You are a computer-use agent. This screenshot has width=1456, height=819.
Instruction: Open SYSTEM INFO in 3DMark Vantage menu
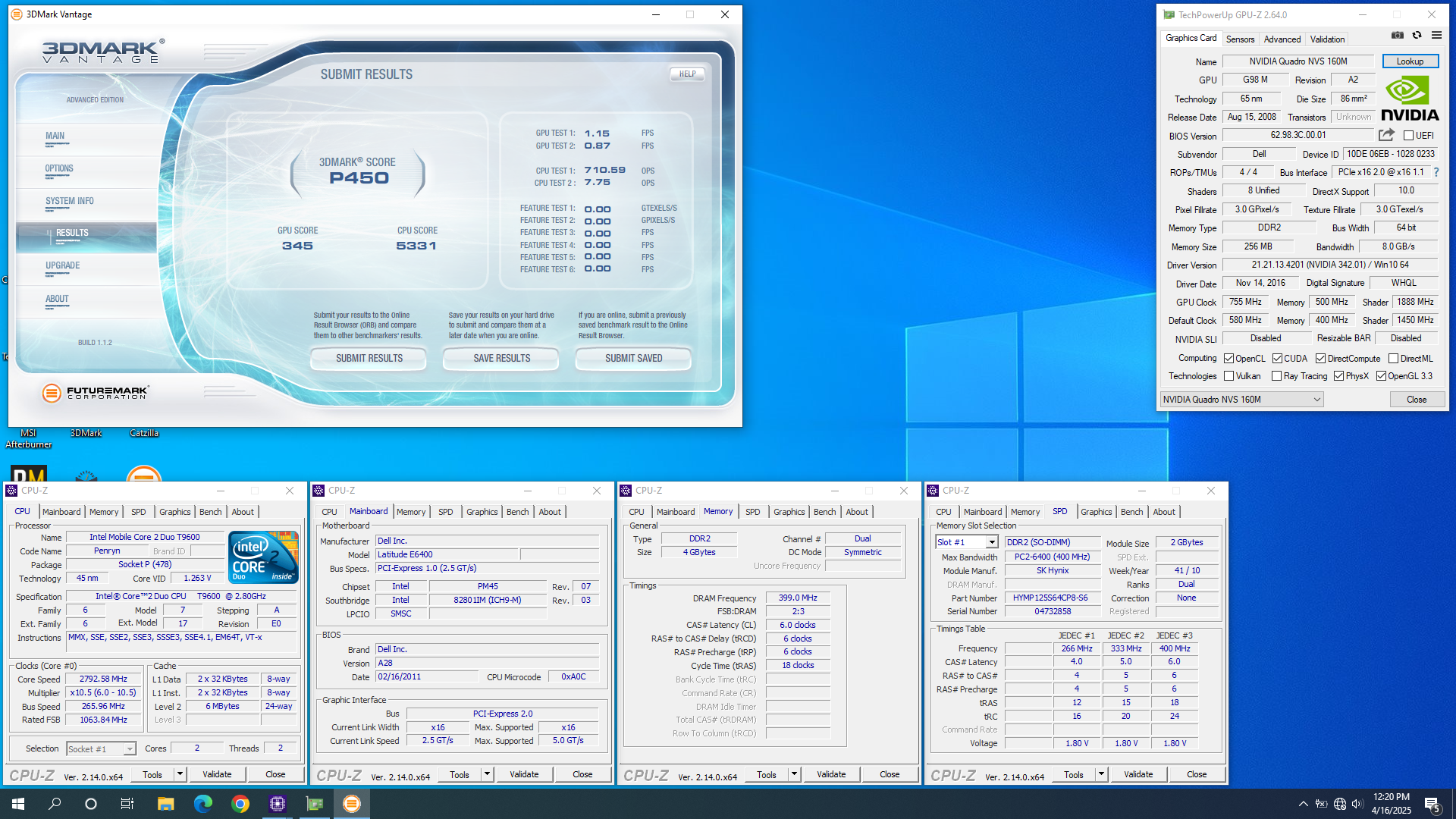point(70,201)
